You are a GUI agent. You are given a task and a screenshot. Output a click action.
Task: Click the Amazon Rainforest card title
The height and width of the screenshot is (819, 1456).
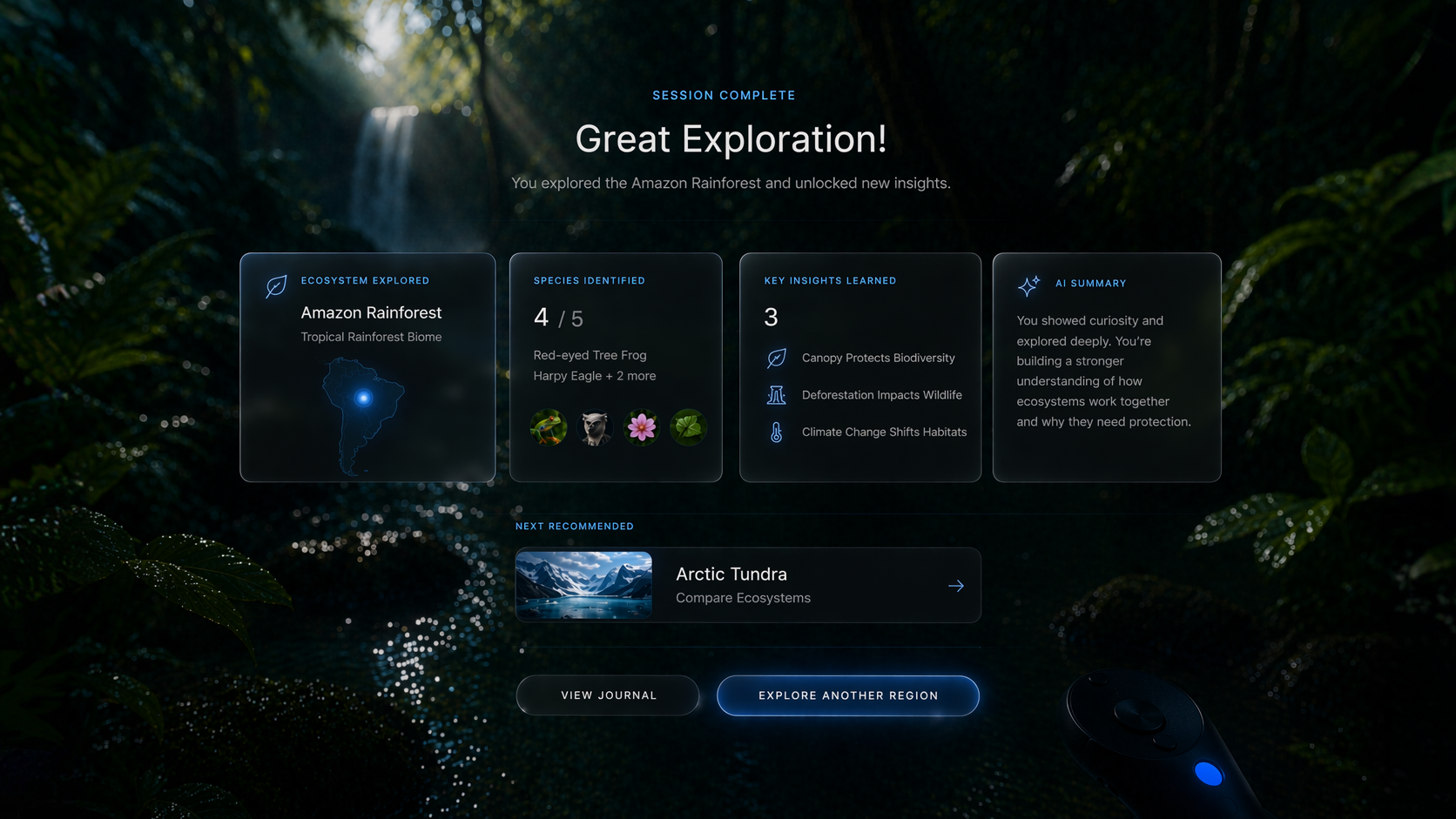371,312
